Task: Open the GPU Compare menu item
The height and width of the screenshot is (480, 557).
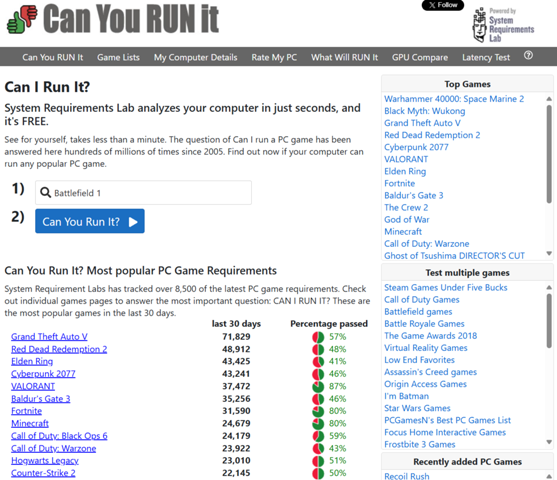Action: 420,57
